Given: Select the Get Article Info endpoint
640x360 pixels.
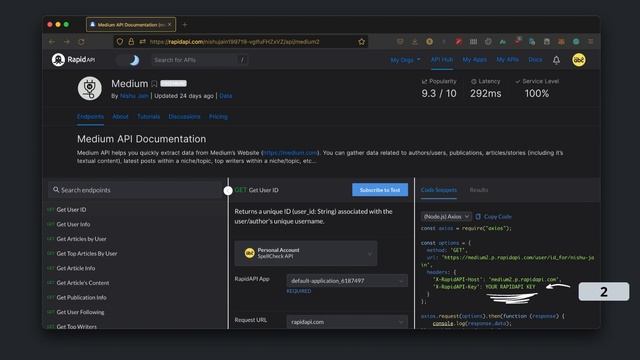Looking at the screenshot, I should pos(76,268).
